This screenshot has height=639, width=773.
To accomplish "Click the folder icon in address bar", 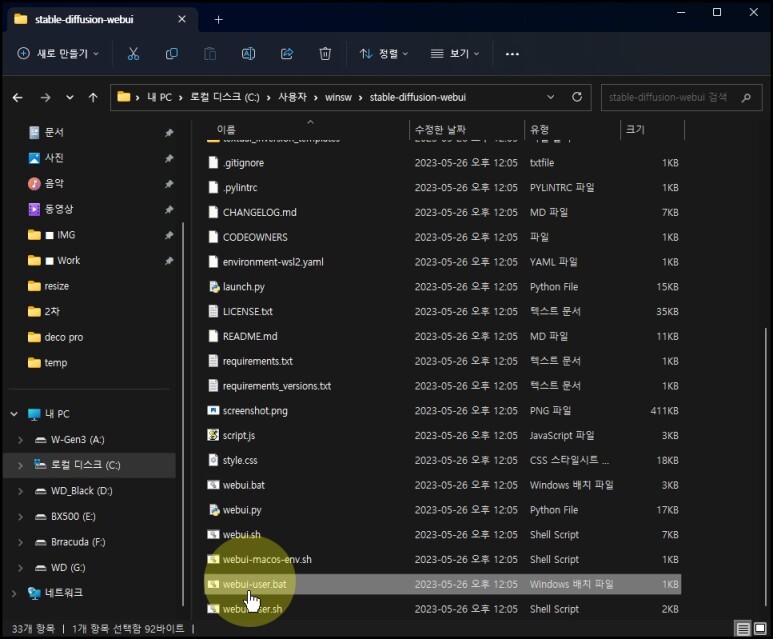I will pos(124,97).
